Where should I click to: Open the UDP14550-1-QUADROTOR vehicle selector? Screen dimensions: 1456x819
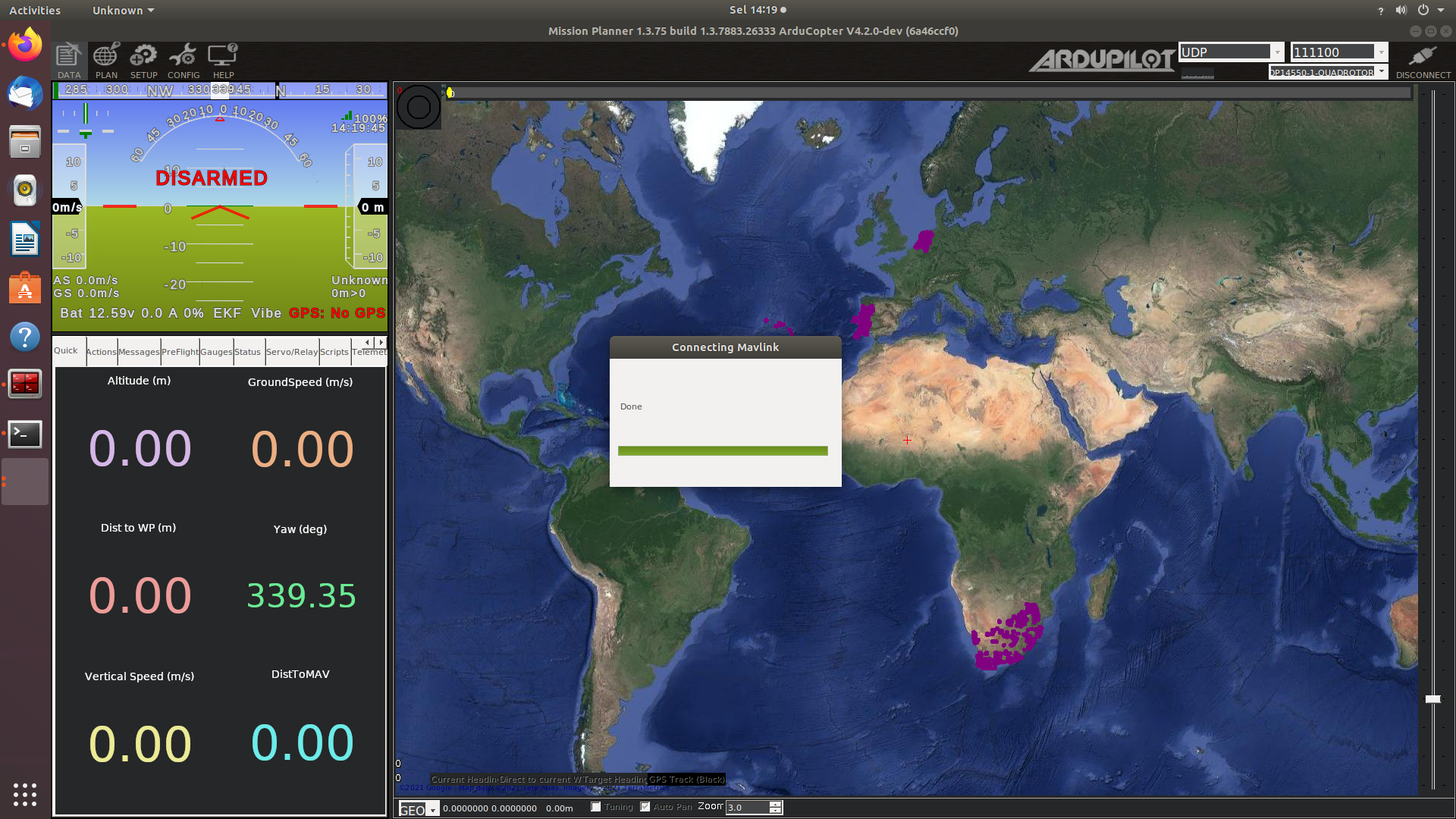pos(1382,71)
